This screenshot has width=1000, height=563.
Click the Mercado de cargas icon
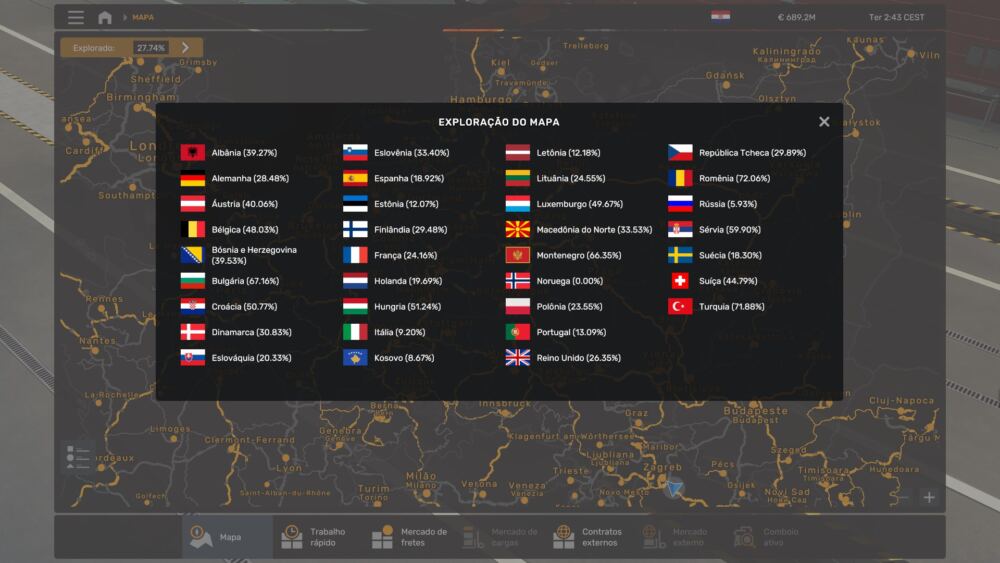click(474, 537)
